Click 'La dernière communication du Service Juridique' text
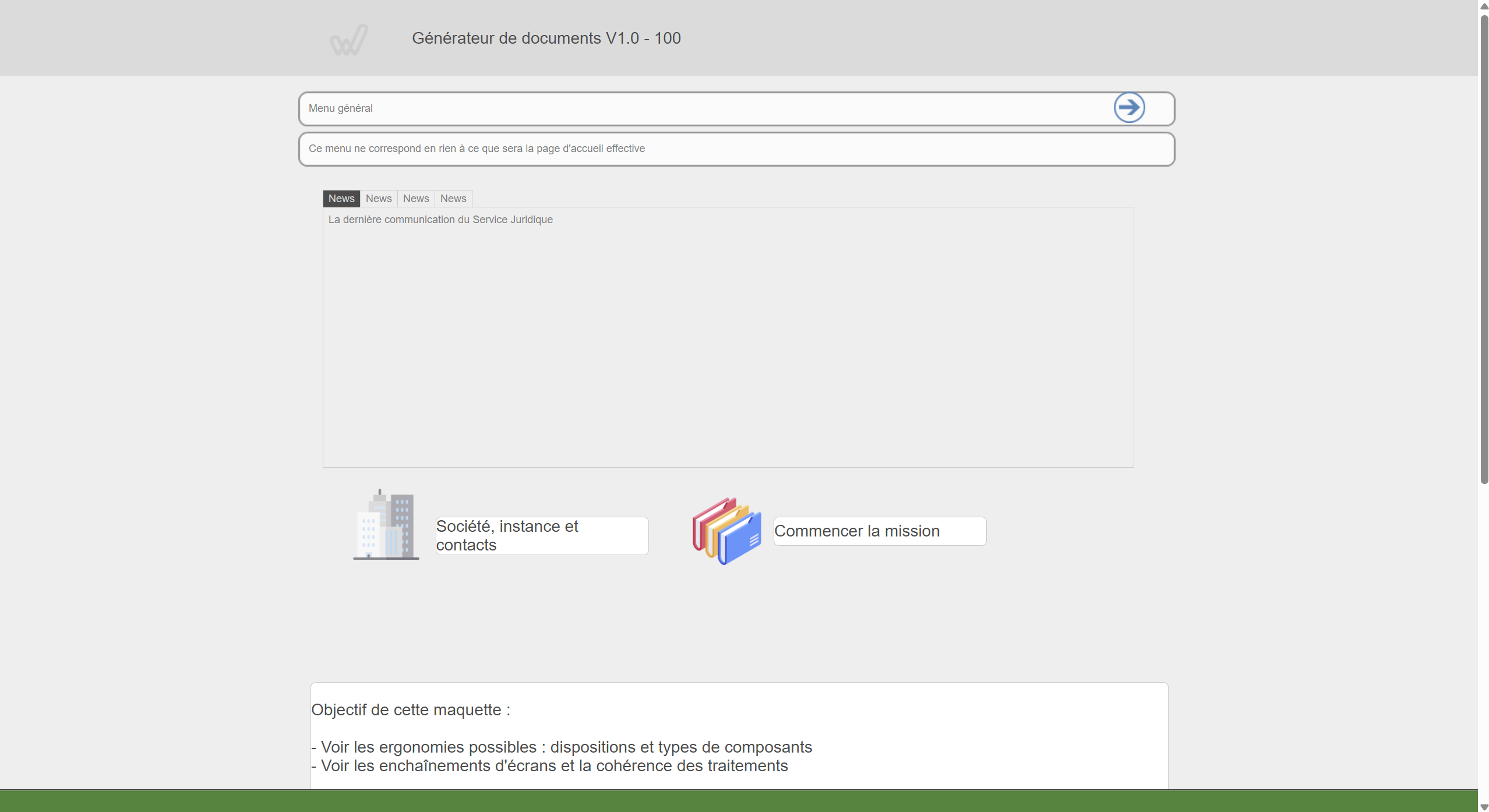The height and width of the screenshot is (812, 1489). click(x=440, y=220)
